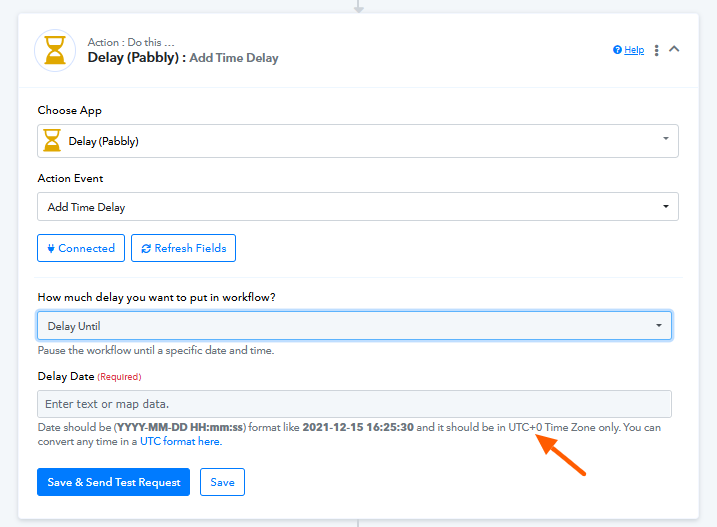Open the three-dot step options menu
The width and height of the screenshot is (717, 527).
point(656,50)
